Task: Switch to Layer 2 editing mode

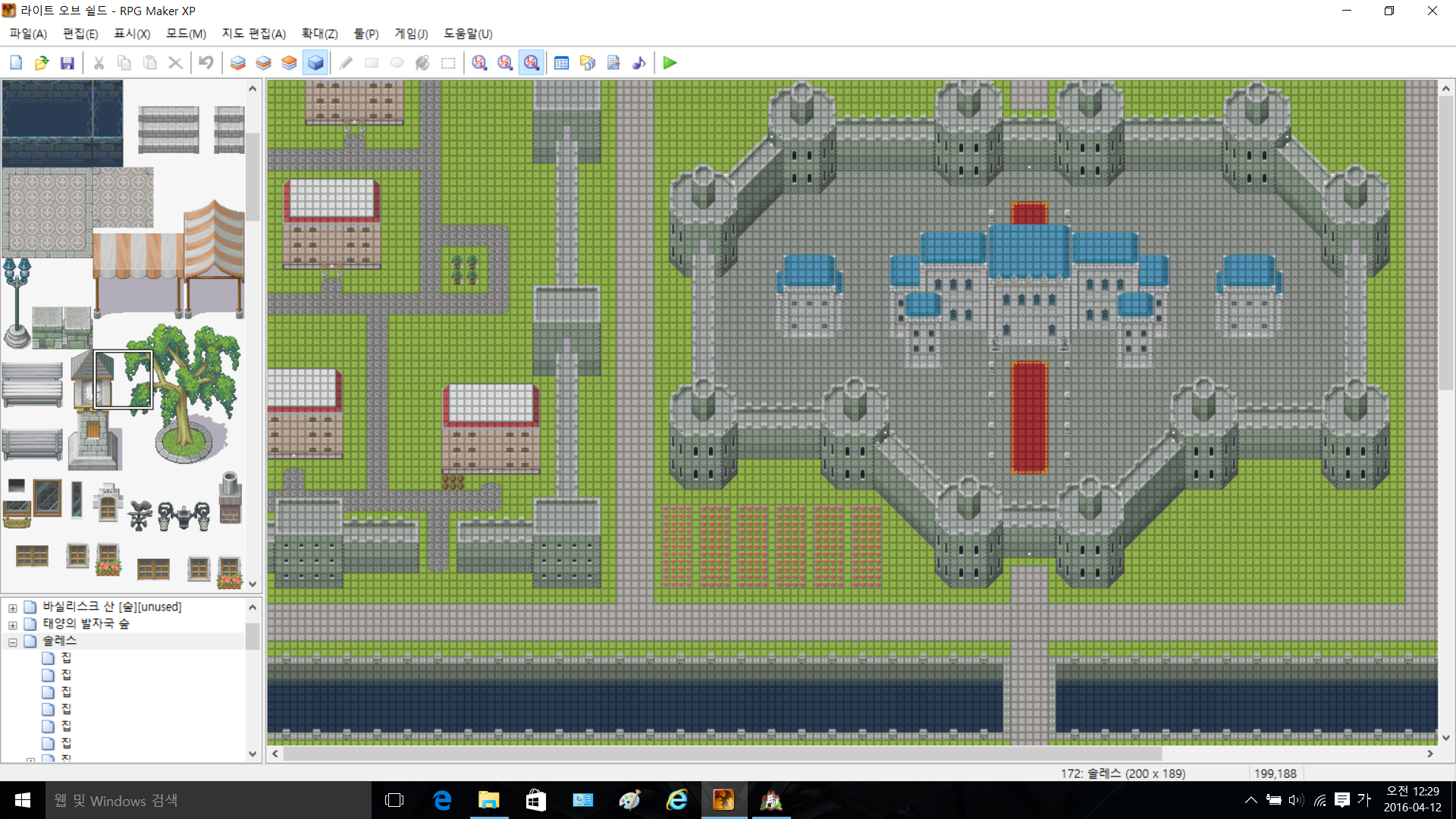Action: click(x=264, y=63)
